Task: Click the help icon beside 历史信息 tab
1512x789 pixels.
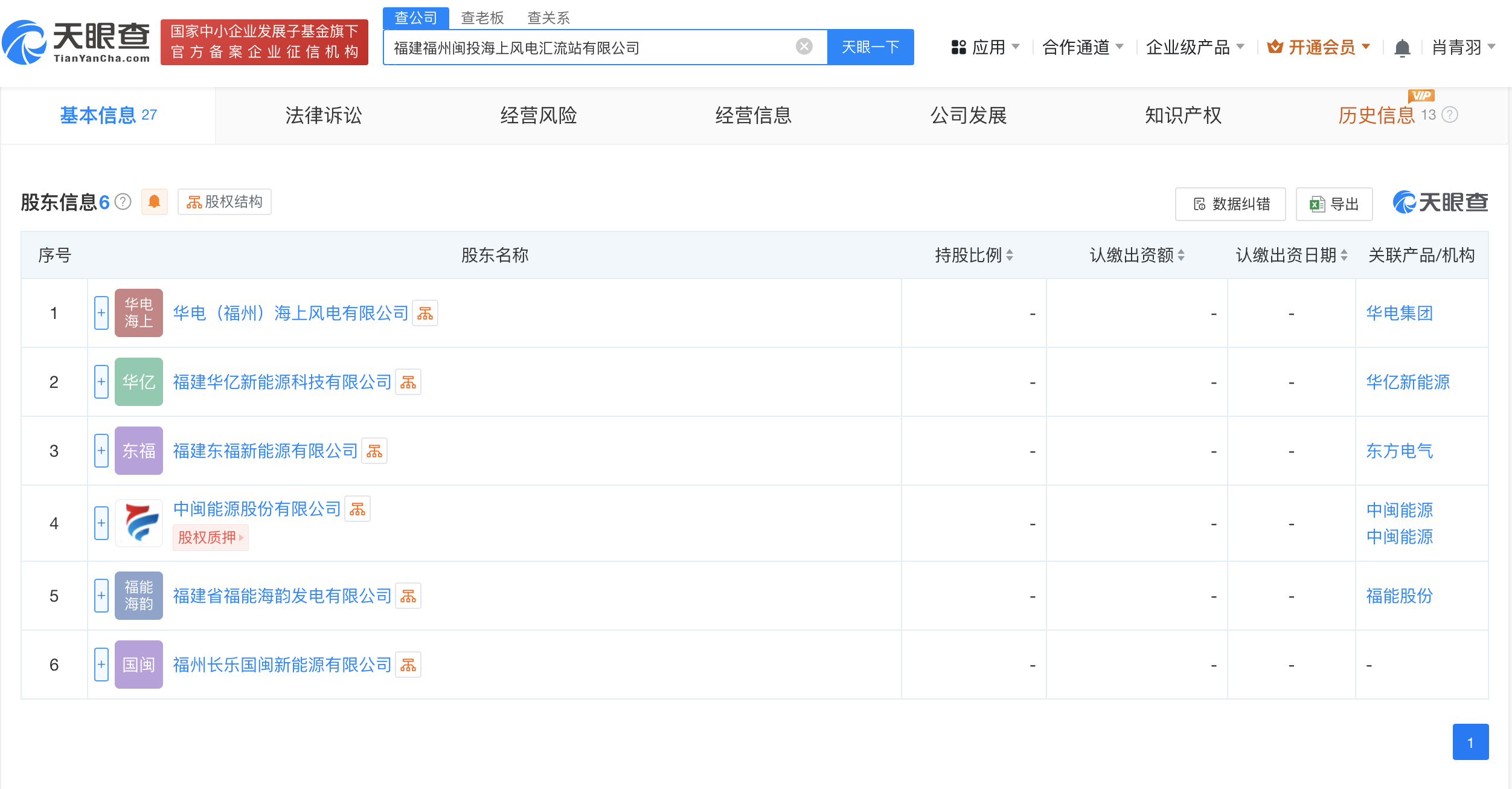Action: (1450, 115)
